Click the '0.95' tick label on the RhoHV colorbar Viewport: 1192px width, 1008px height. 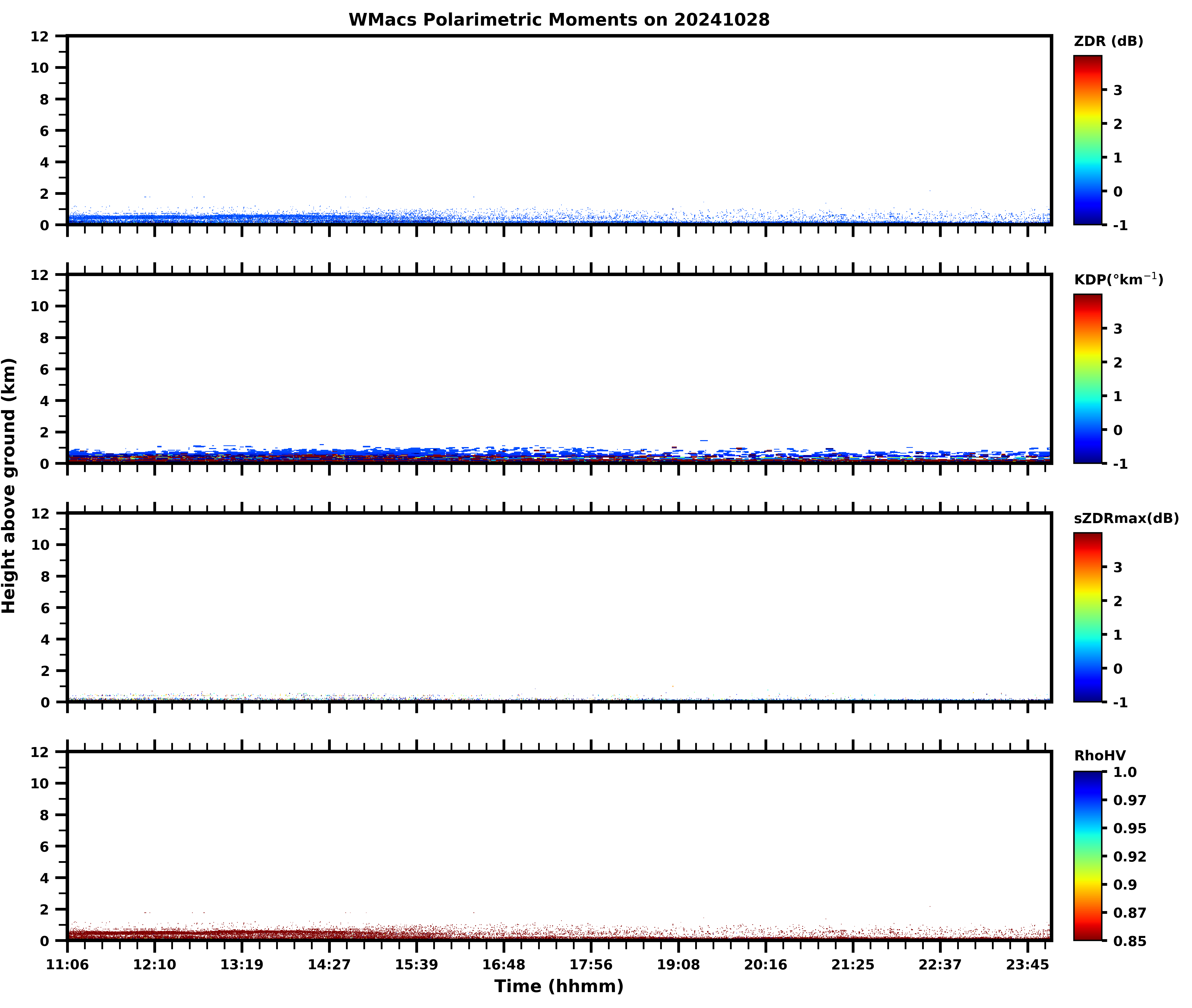(1129, 828)
